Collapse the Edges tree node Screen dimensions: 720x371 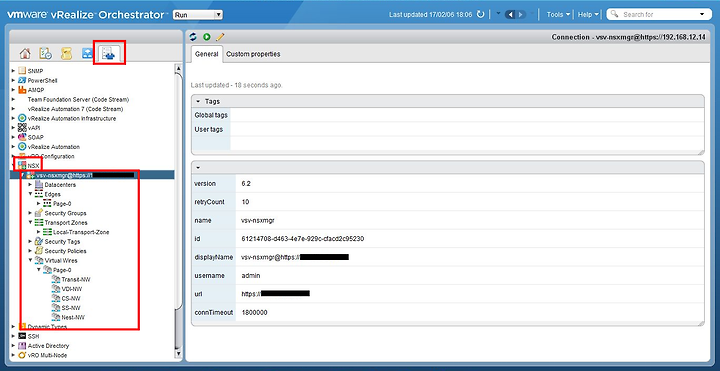point(30,194)
